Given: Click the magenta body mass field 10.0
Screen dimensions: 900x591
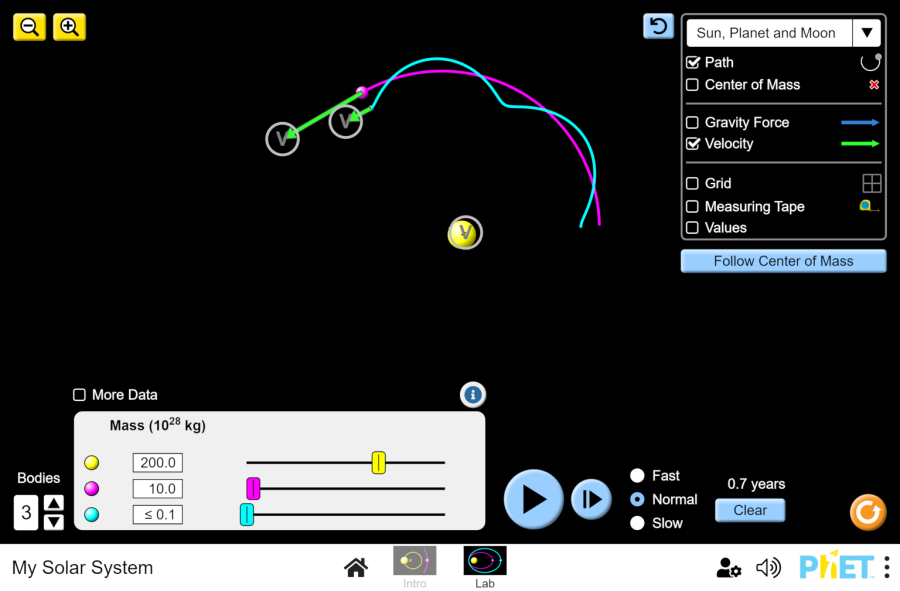Looking at the screenshot, I should [x=158, y=489].
